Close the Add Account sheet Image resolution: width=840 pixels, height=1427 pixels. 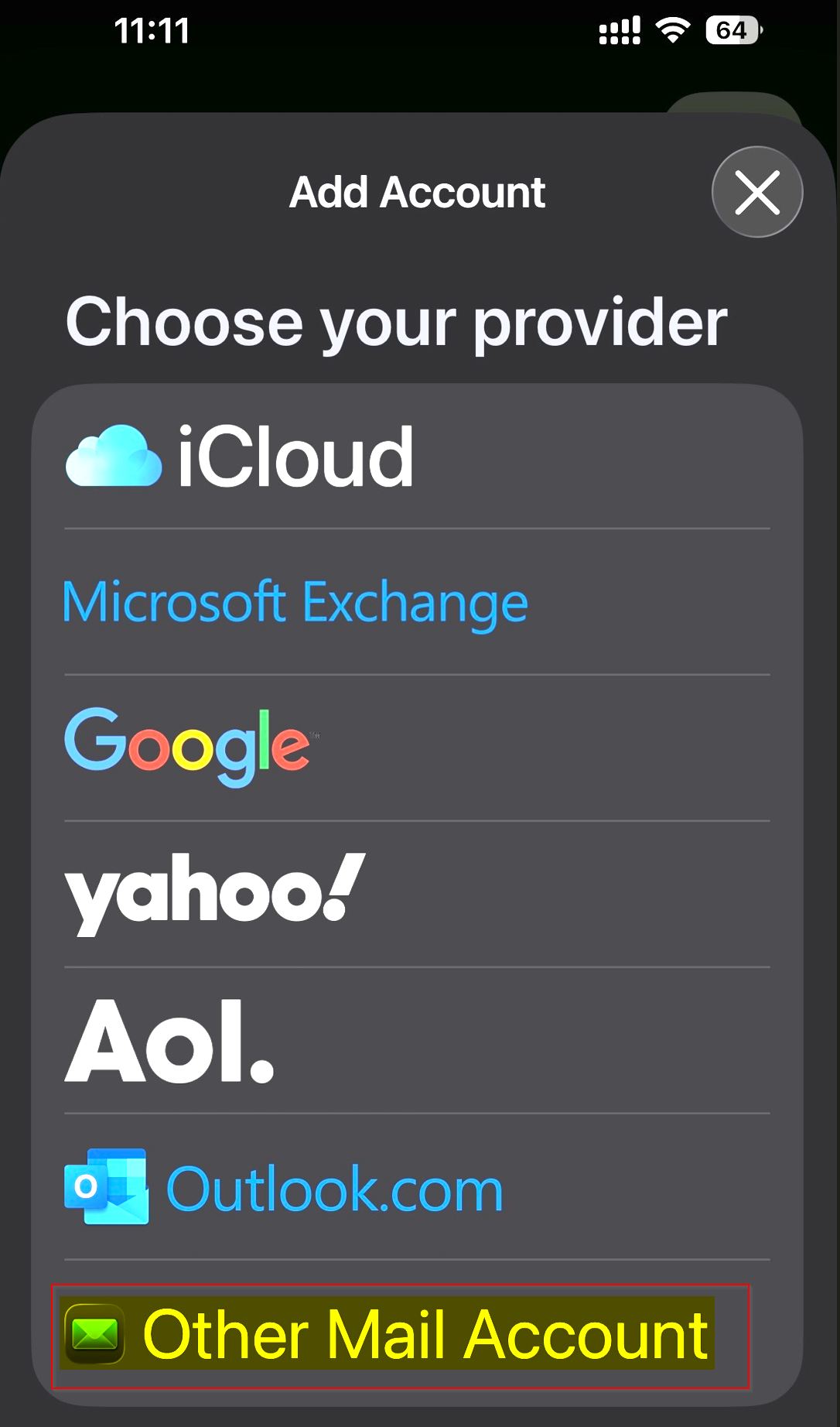pyautogui.click(x=756, y=192)
